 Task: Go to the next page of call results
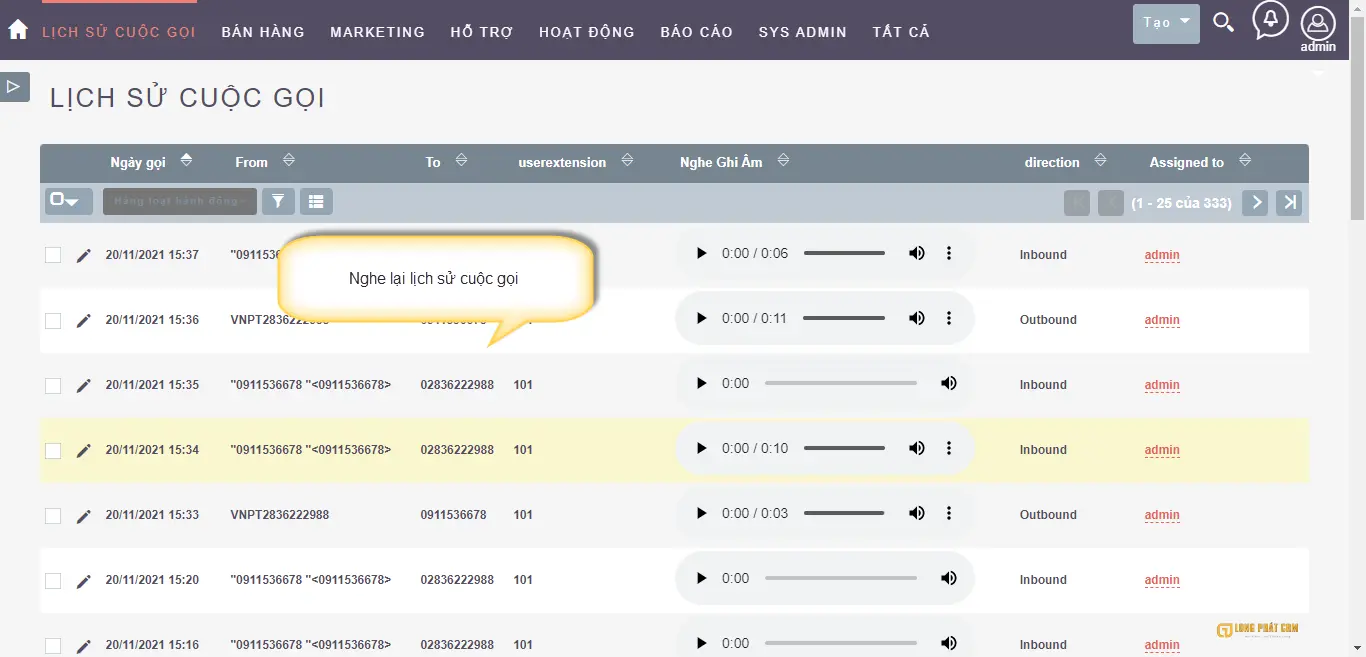1255,202
